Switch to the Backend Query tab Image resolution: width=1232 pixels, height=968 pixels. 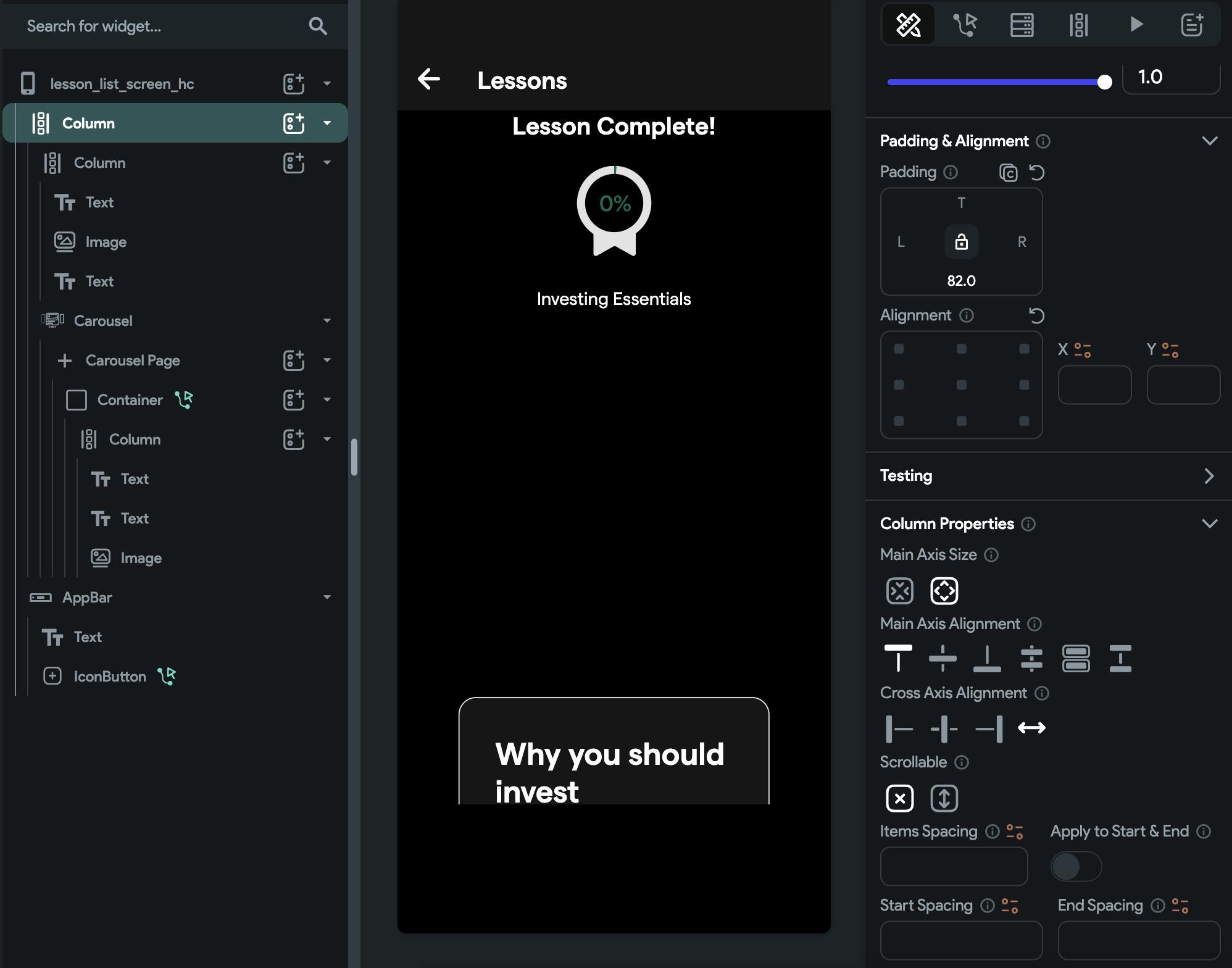click(1022, 25)
